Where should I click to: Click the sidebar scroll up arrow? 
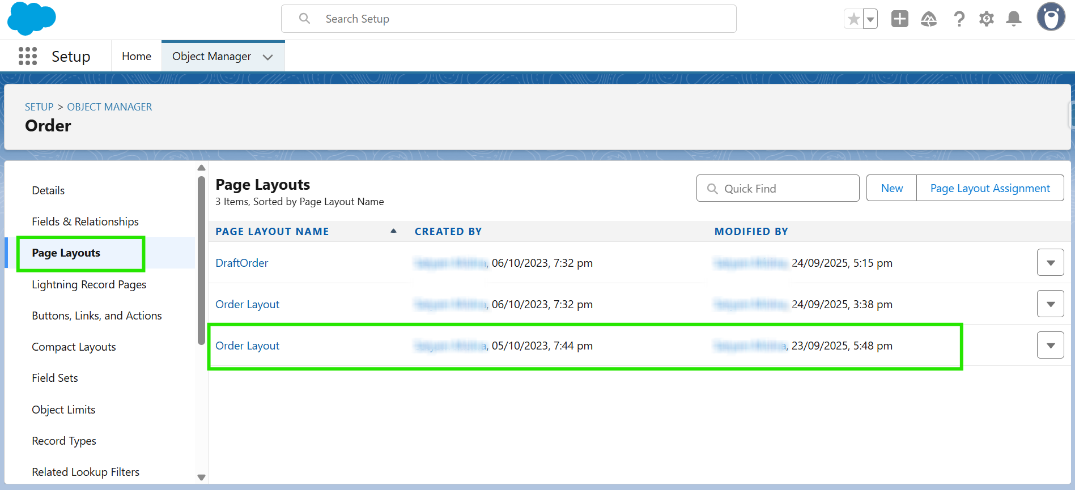click(x=201, y=168)
